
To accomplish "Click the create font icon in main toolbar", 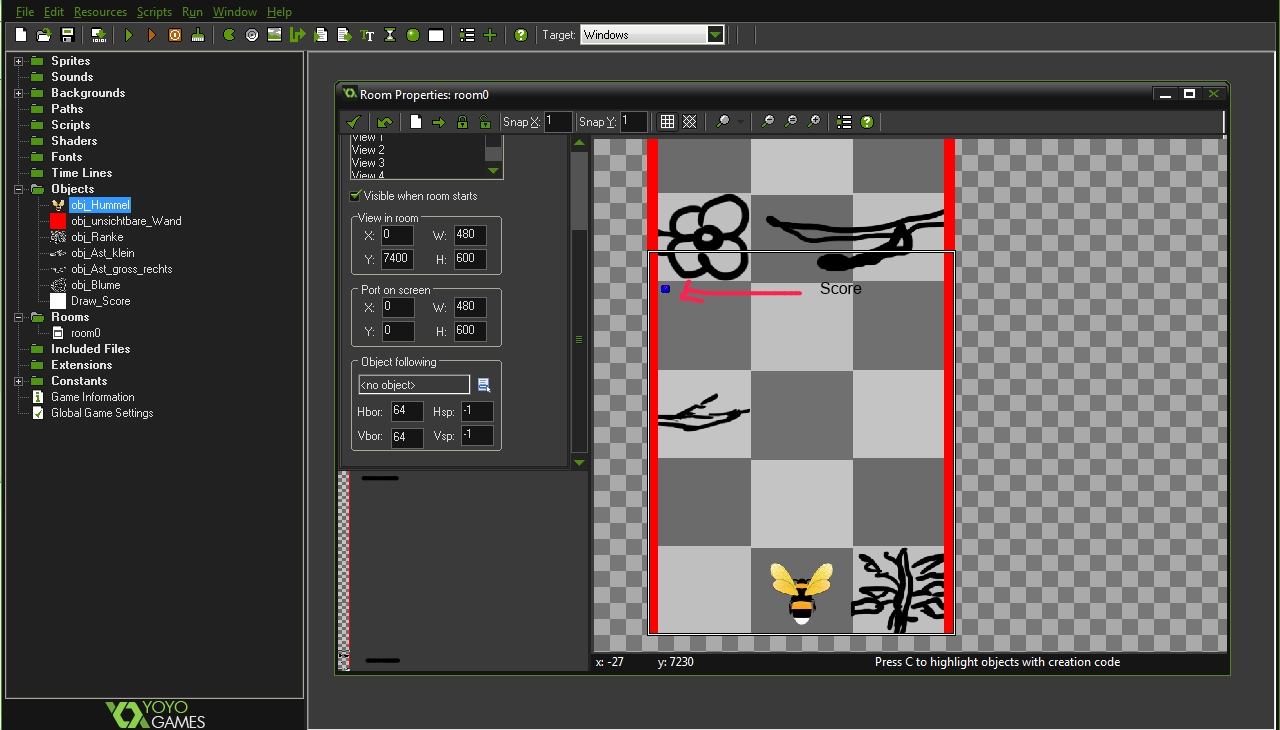I will click(x=367, y=35).
